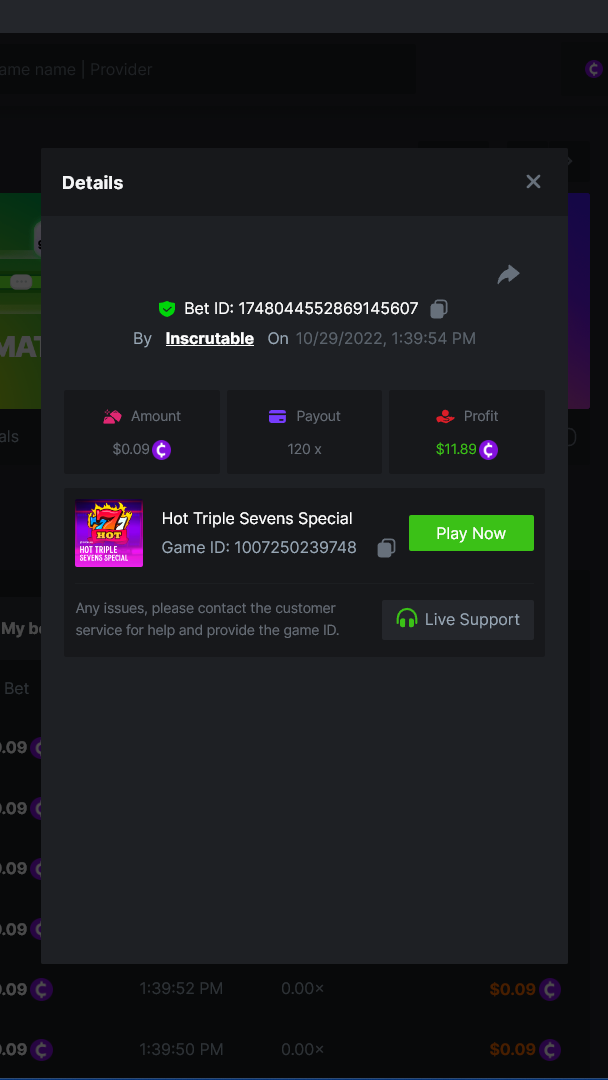Click the purple coin icon at top right

point(594,69)
